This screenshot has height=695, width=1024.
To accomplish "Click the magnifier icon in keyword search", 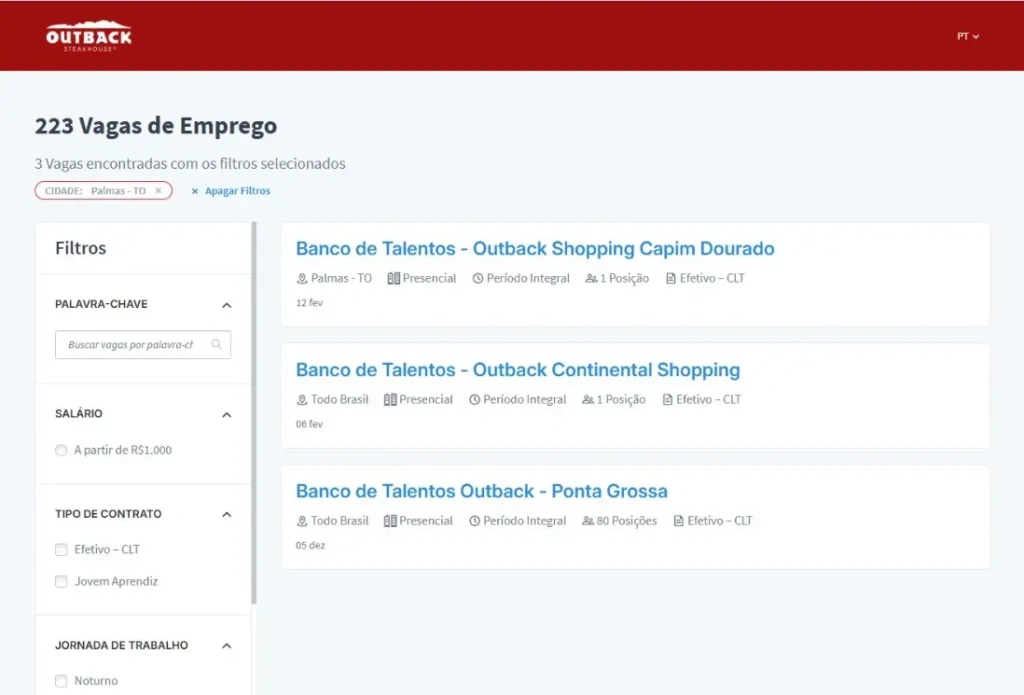I will click(x=217, y=345).
